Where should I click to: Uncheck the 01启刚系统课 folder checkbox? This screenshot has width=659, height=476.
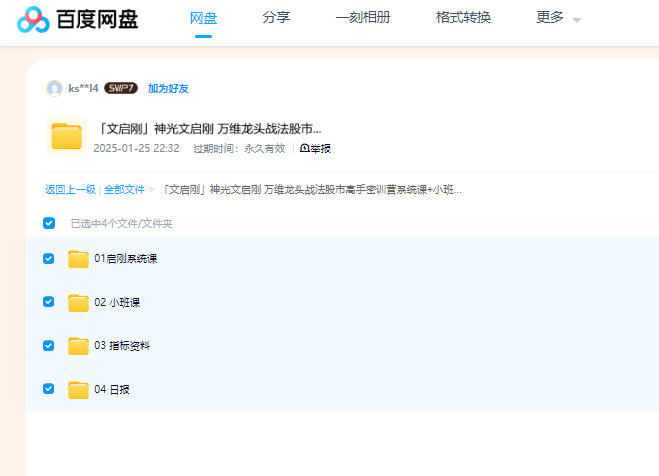coord(49,258)
